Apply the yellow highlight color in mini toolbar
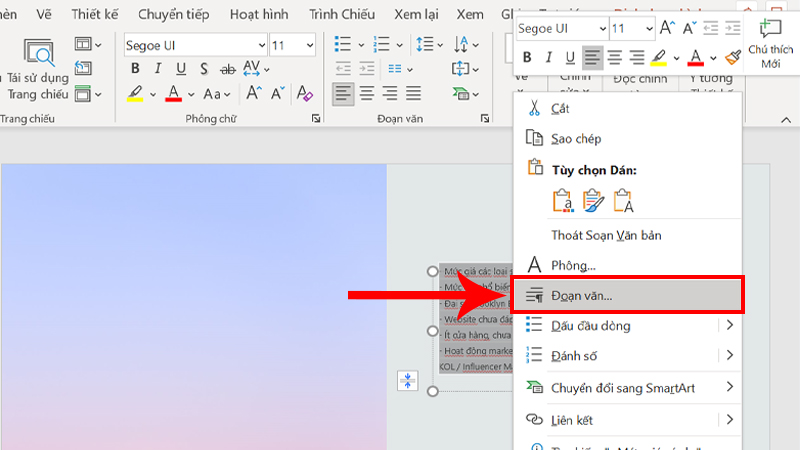The image size is (800, 450). click(x=660, y=57)
